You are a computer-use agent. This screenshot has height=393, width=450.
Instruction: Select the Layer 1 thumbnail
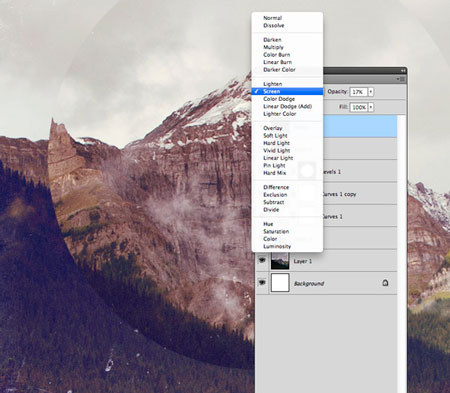[x=280, y=260]
